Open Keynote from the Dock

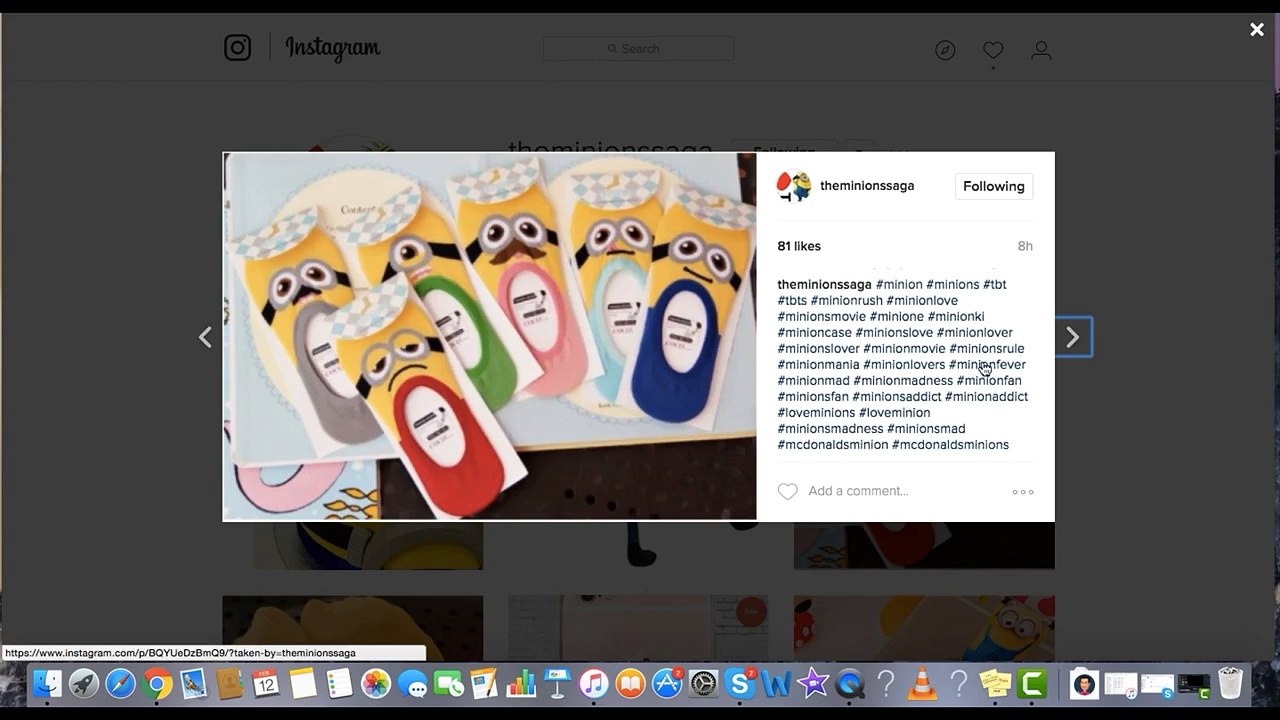(x=558, y=684)
